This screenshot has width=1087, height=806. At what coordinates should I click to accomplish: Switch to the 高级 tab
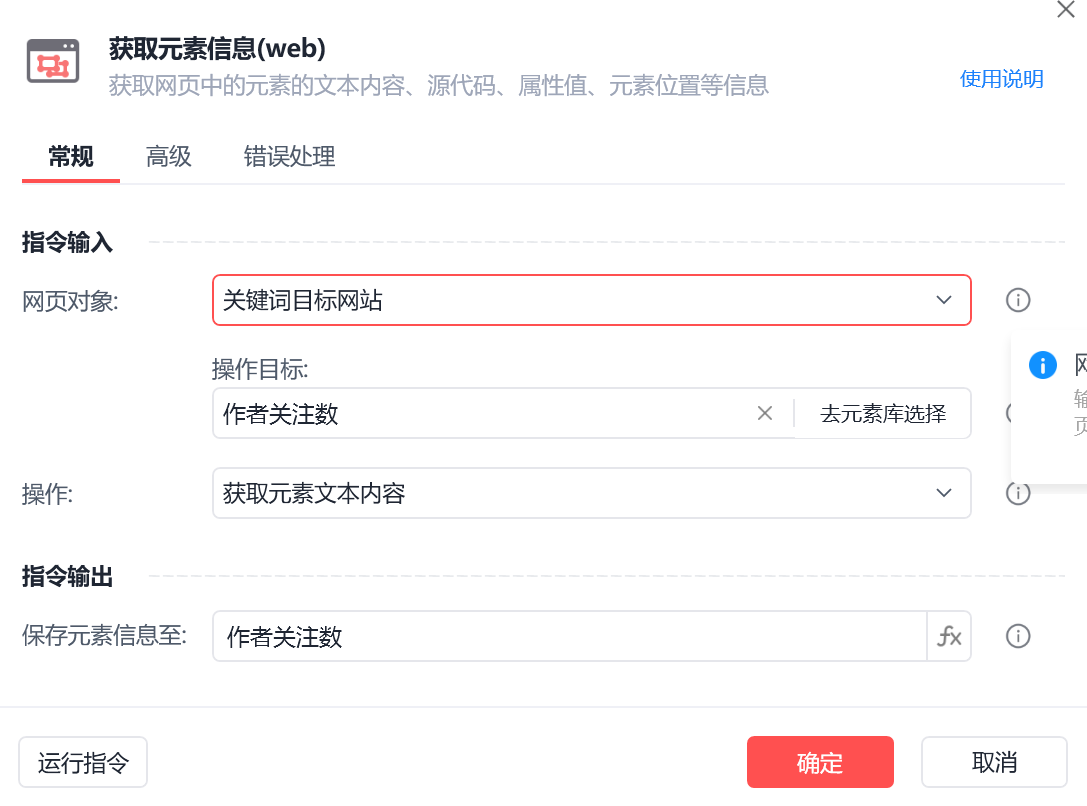click(168, 157)
